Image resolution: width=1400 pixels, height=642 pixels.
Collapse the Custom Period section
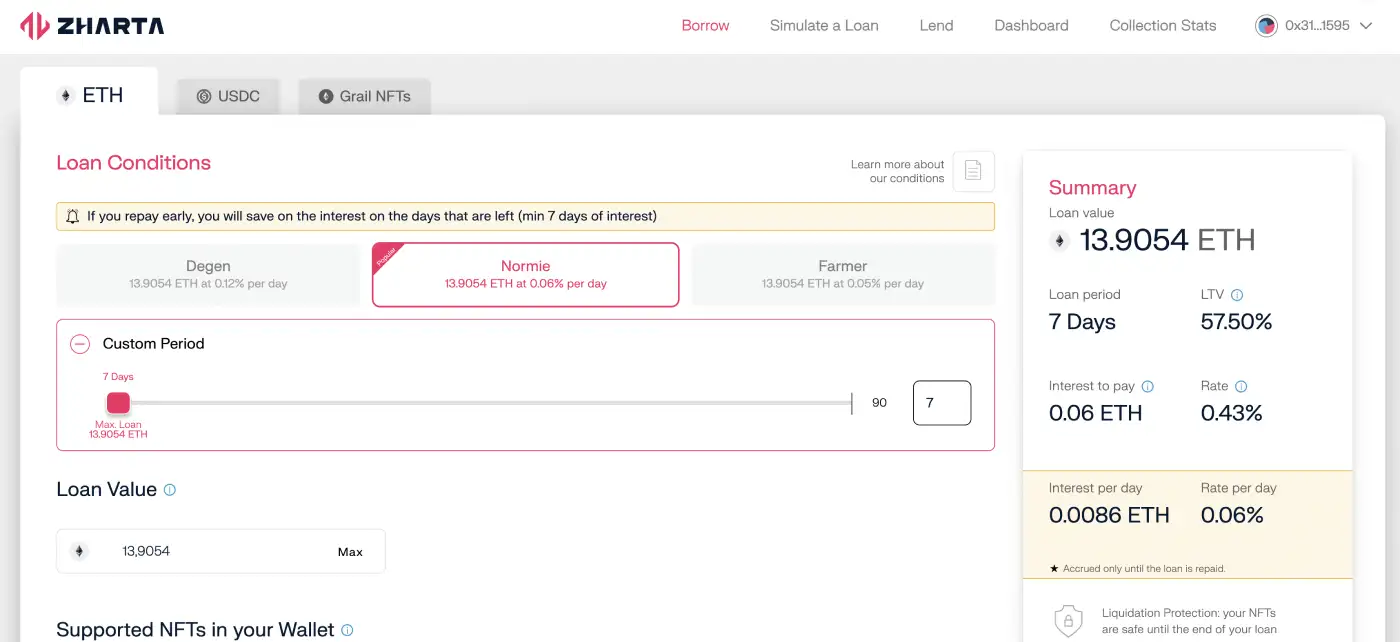[80, 344]
